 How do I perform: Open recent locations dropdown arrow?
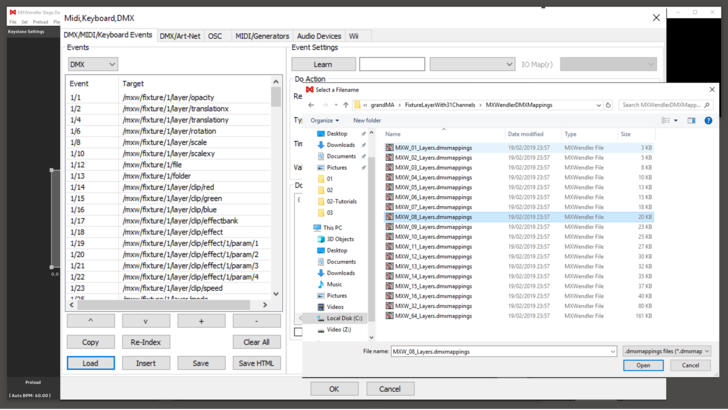pos(336,105)
